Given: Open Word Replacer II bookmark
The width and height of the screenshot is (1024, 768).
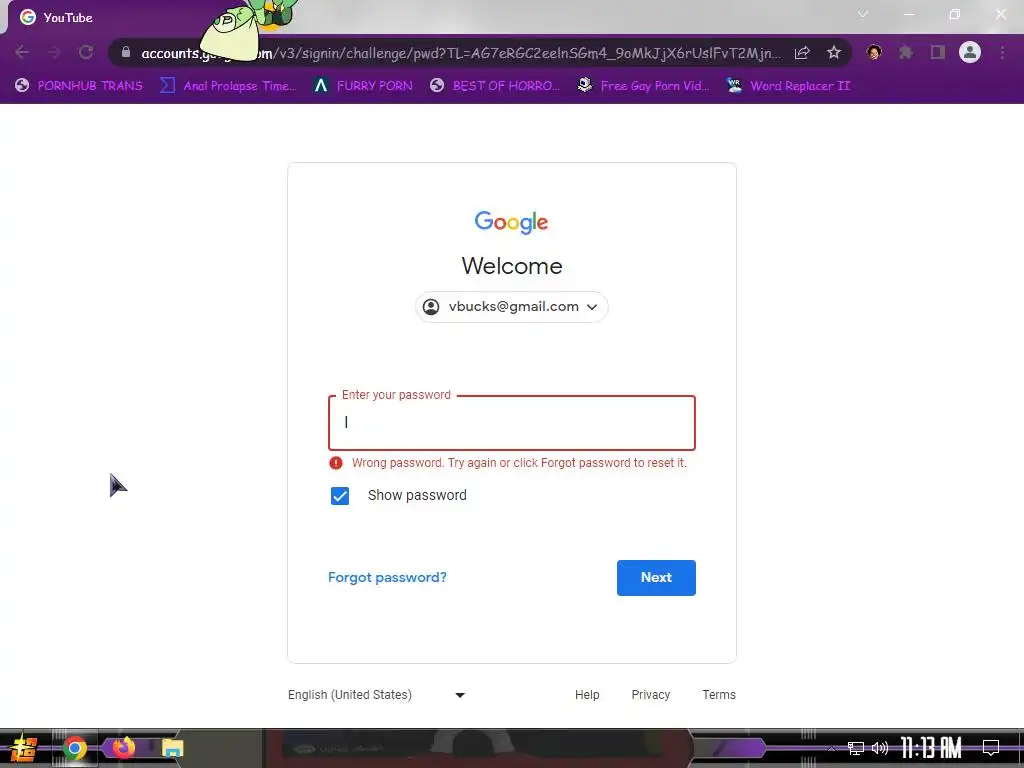Looking at the screenshot, I should 788,86.
